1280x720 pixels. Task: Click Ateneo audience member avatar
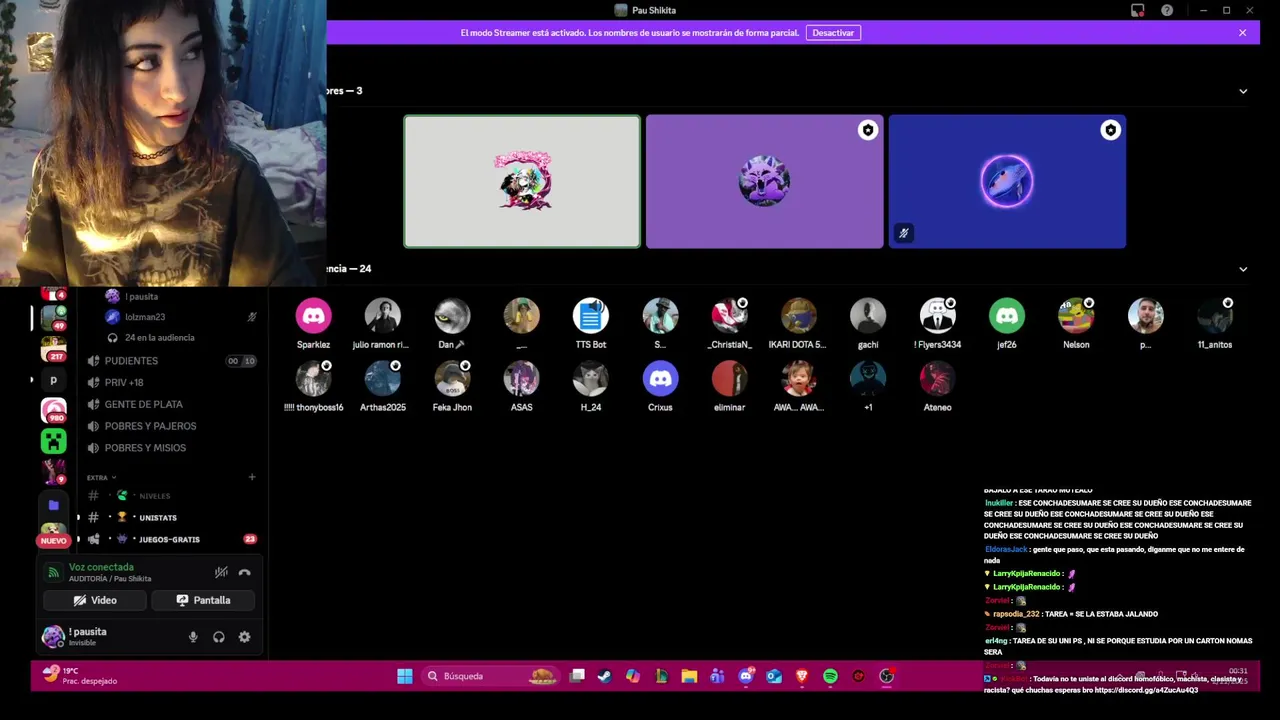point(937,379)
